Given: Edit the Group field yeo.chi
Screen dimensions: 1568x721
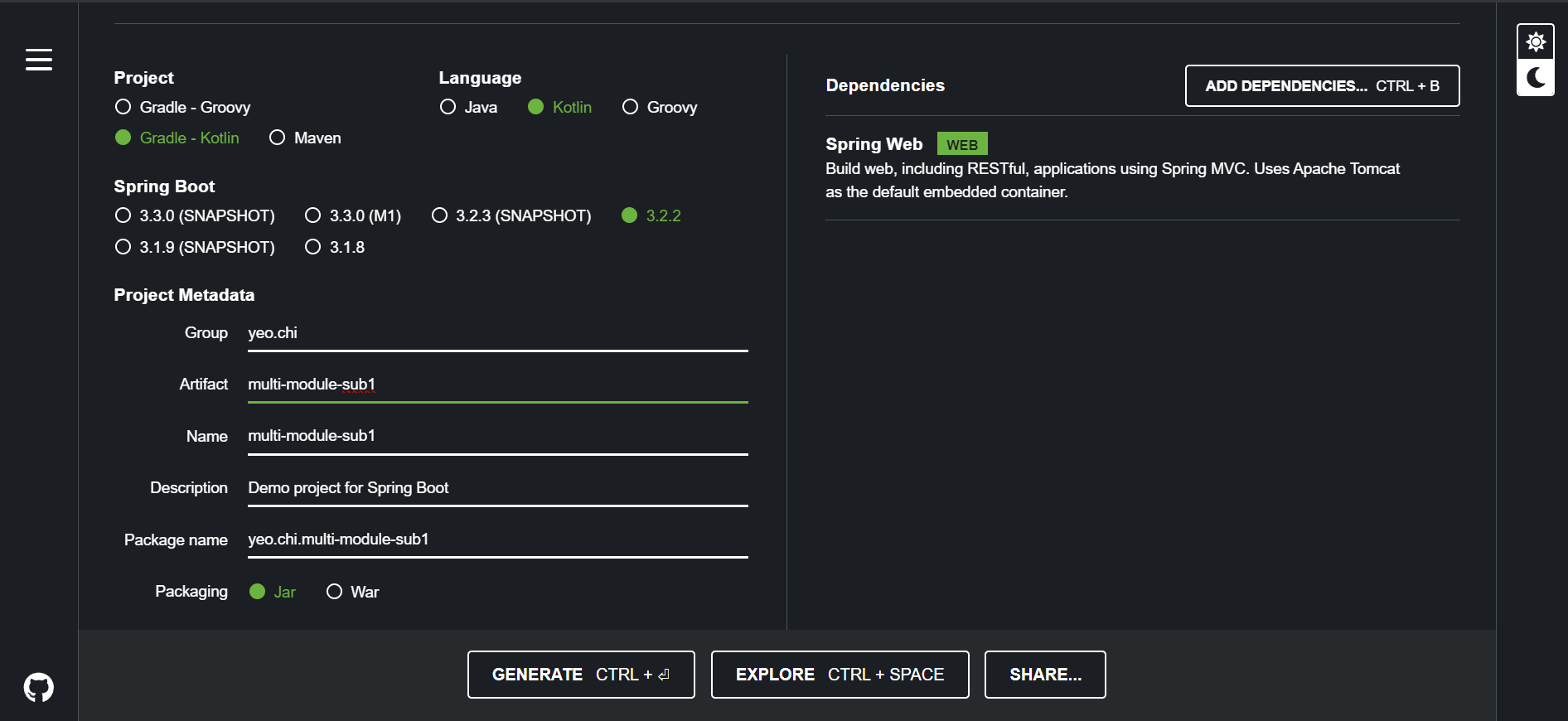Looking at the screenshot, I should pos(498,333).
